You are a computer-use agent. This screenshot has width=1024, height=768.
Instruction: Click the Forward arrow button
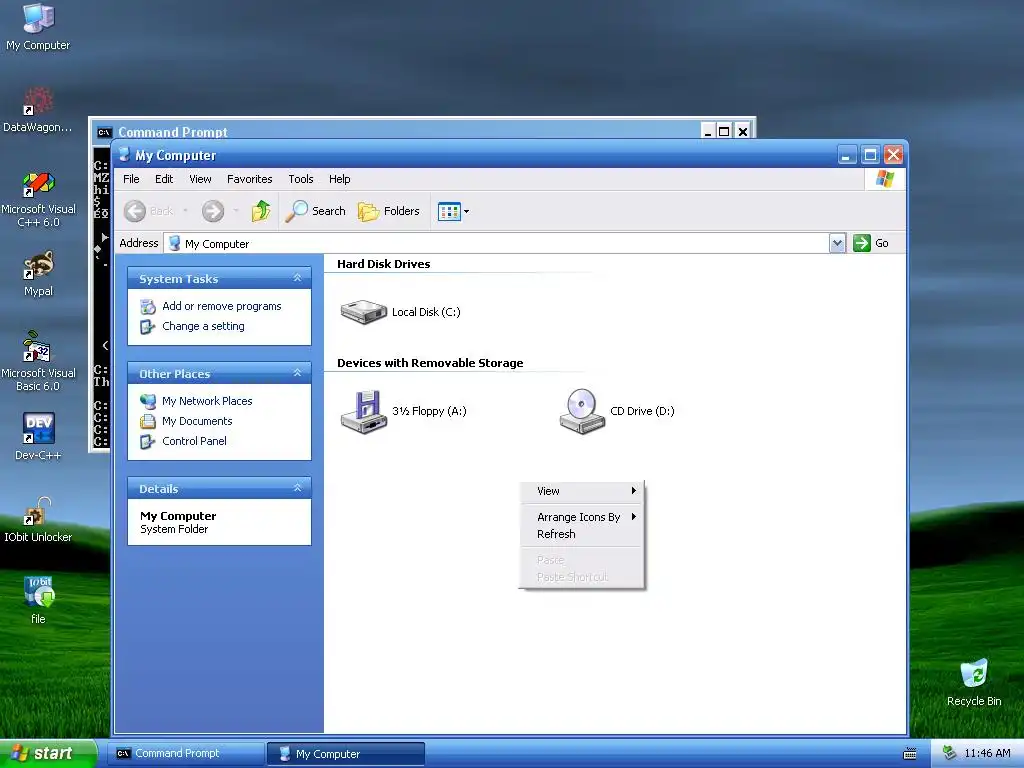point(213,211)
